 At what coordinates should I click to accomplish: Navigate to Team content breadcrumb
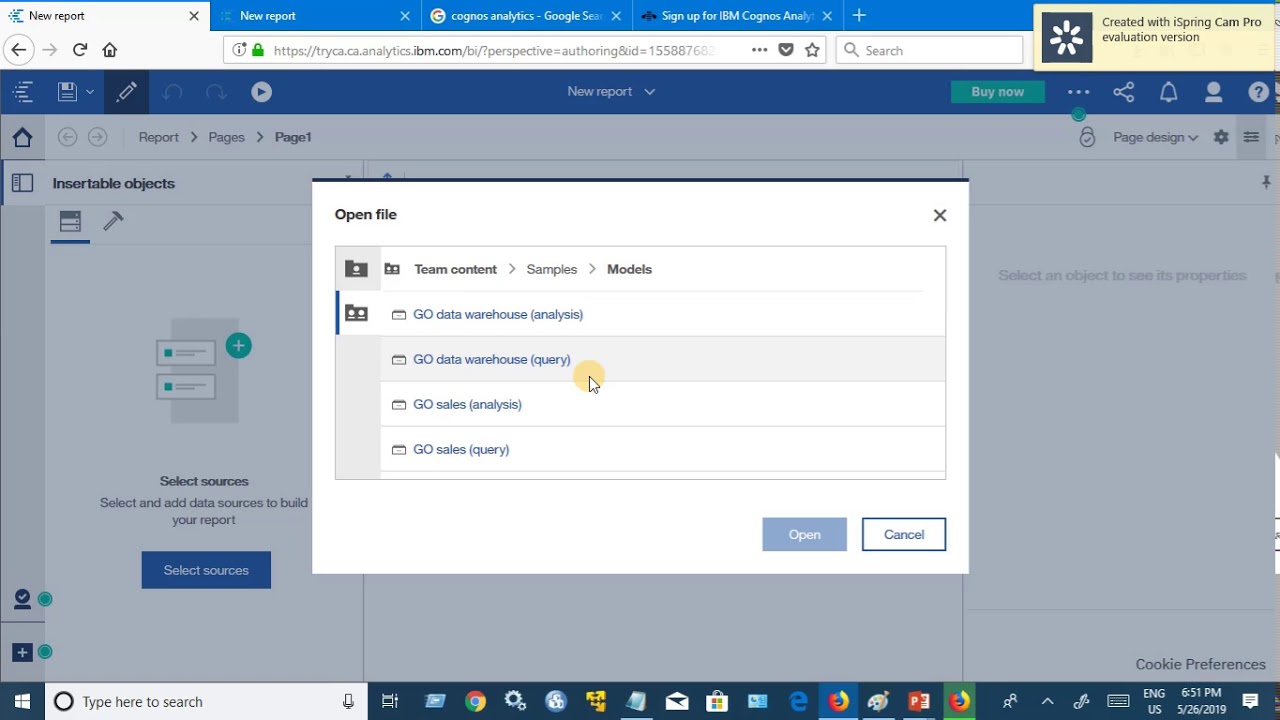[x=455, y=269]
